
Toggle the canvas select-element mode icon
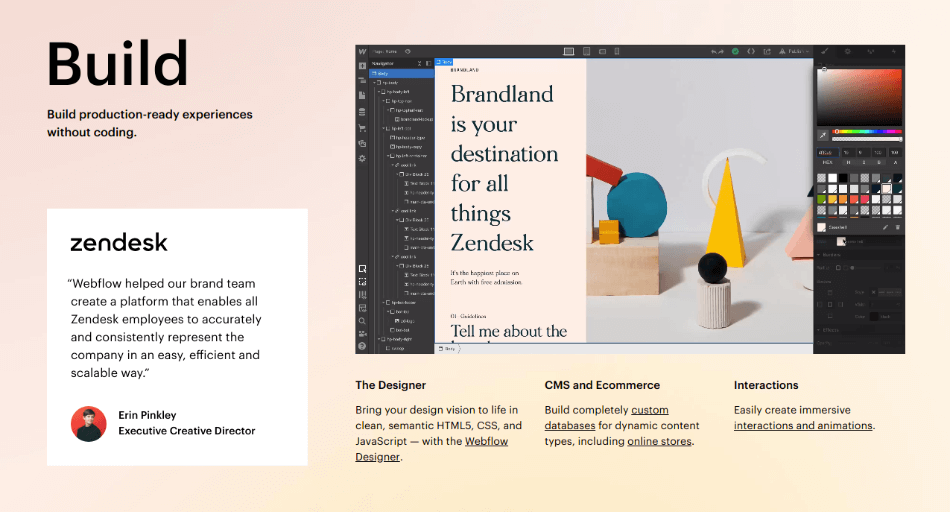362,269
